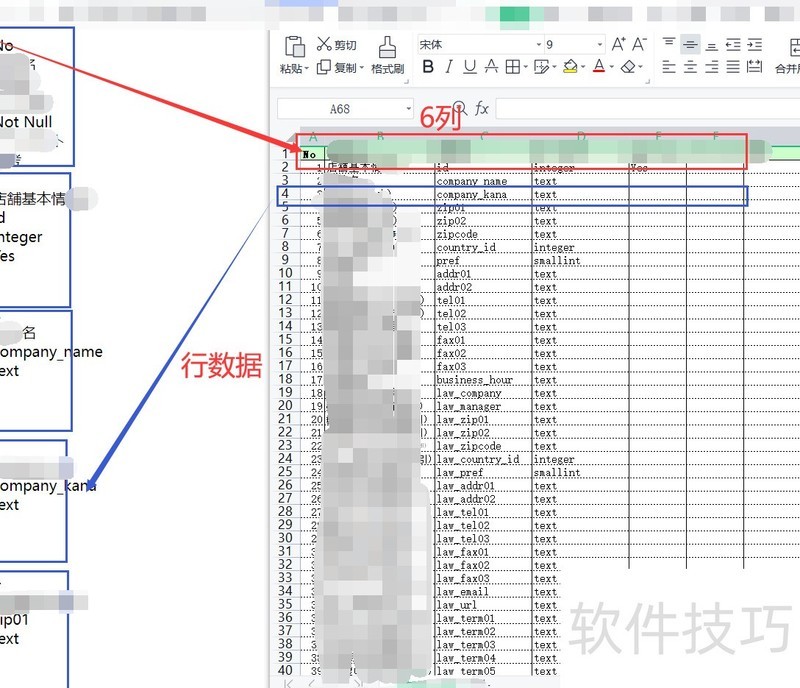Toggle underline formatting
The height and width of the screenshot is (688, 800).
pyautogui.click(x=470, y=67)
